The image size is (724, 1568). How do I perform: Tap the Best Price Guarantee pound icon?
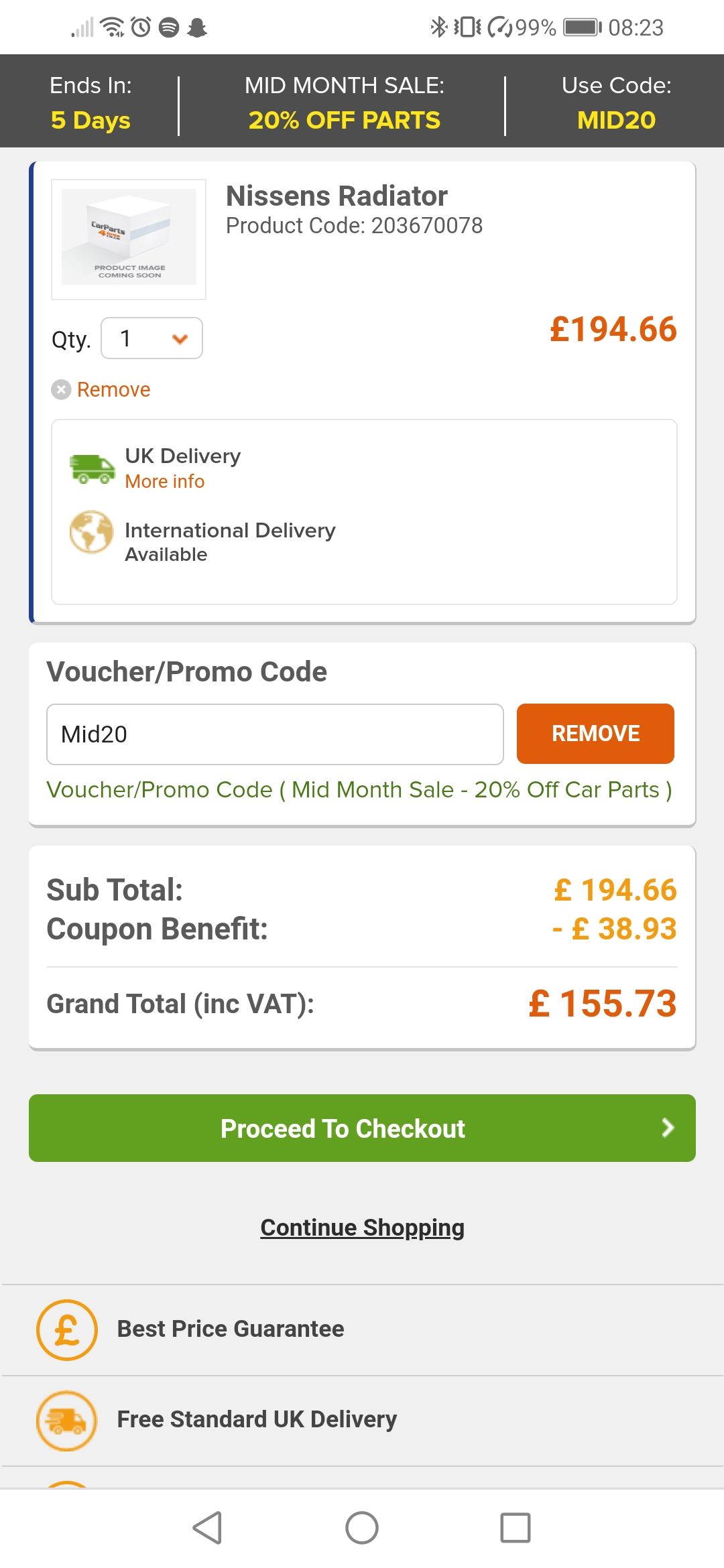[x=66, y=1329]
